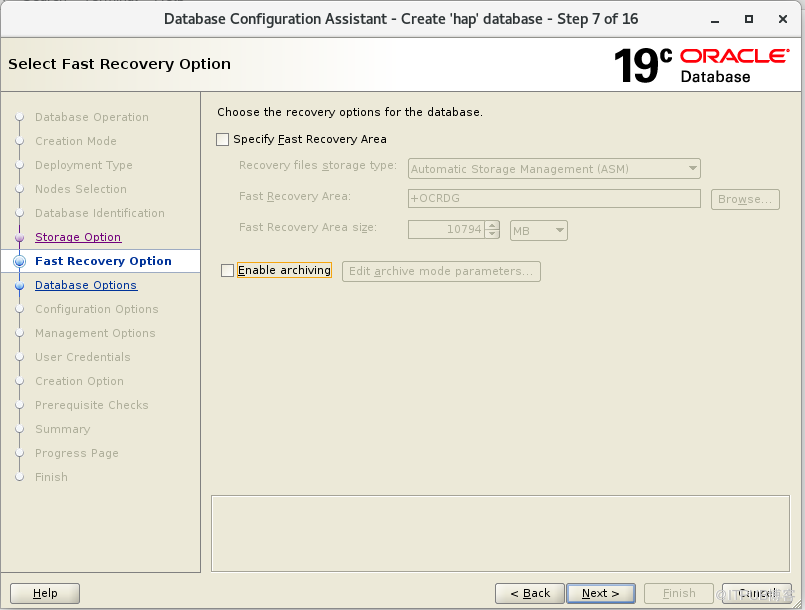Click Summary step label
This screenshot has width=805, height=610.
63,429
